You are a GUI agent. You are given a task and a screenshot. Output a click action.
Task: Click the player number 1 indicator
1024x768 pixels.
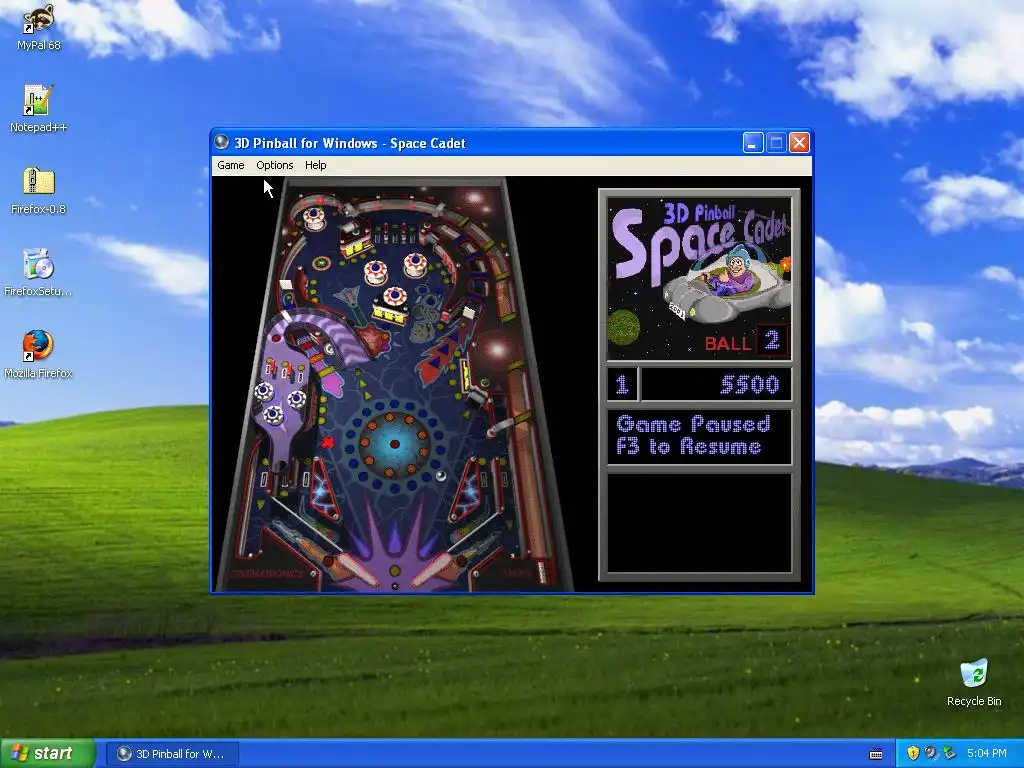point(622,384)
